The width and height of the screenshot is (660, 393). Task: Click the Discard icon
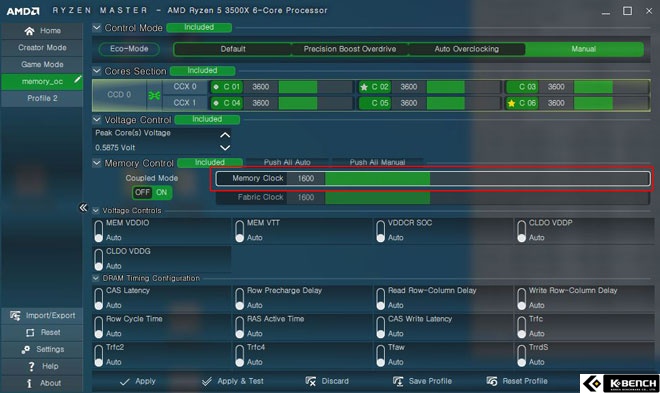(311, 381)
